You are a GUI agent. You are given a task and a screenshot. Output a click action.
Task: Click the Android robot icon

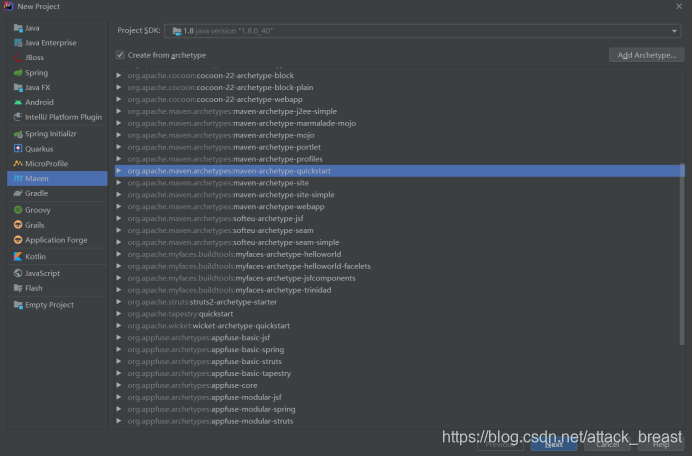click(x=18, y=102)
